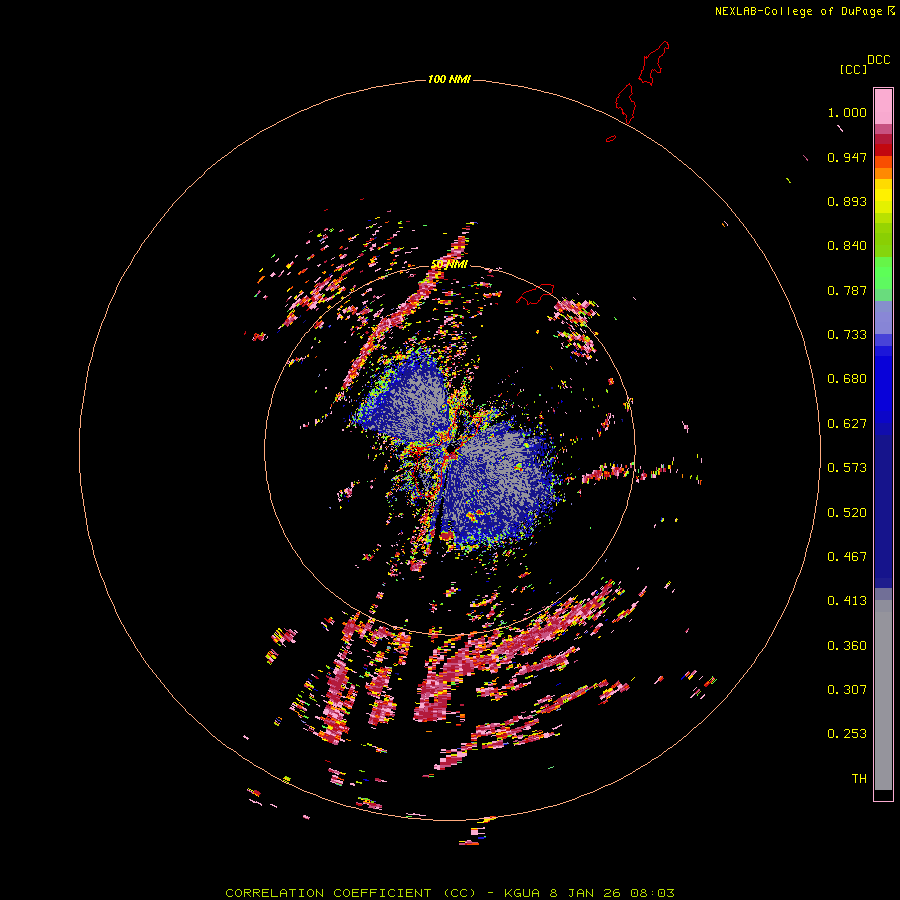Click the 0.467 legend value
Image resolution: width=900 pixels, height=900 pixels.
(x=847, y=557)
